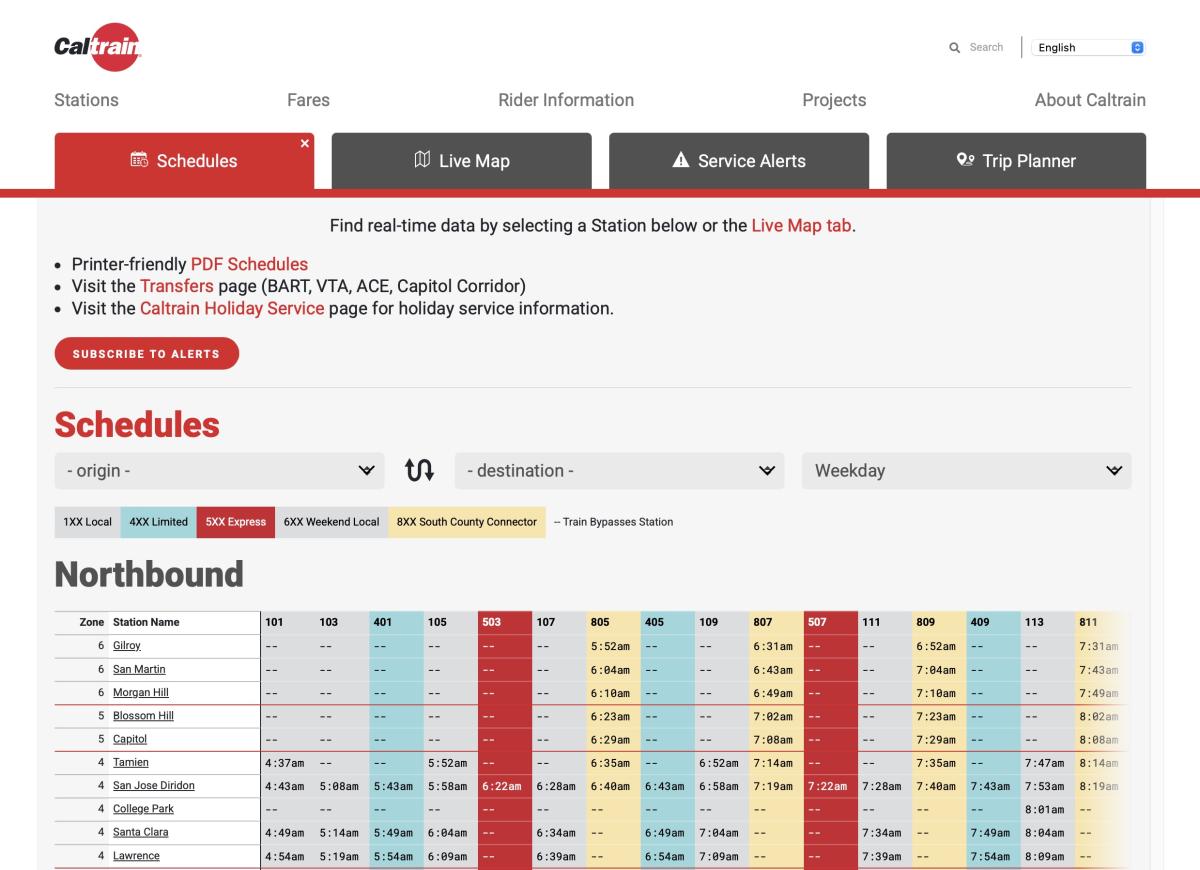Open the destination station dropdown
The width and height of the screenshot is (1200, 870).
620,470
